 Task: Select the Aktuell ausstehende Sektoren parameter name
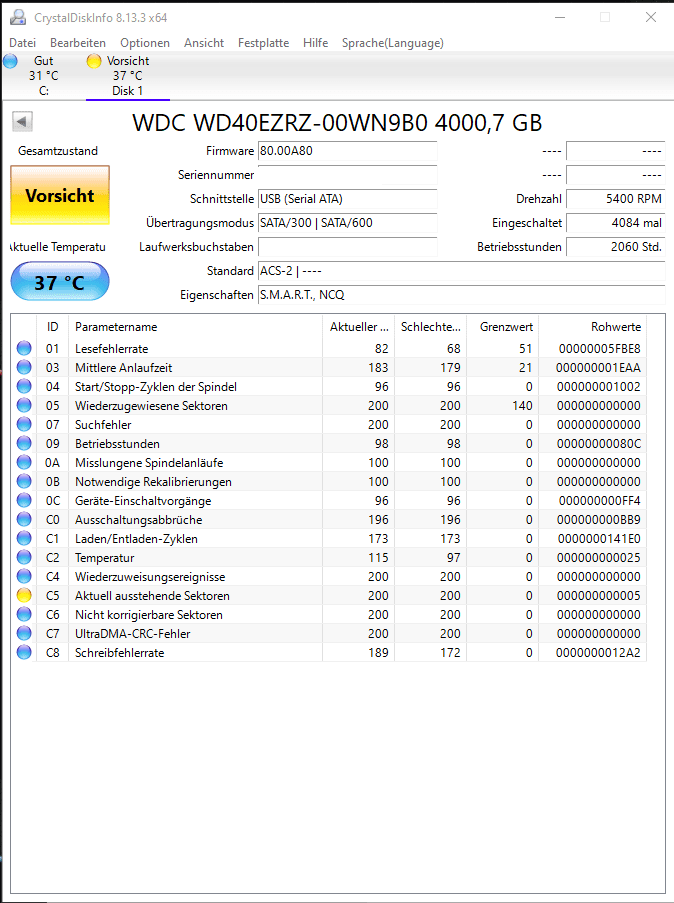152,595
